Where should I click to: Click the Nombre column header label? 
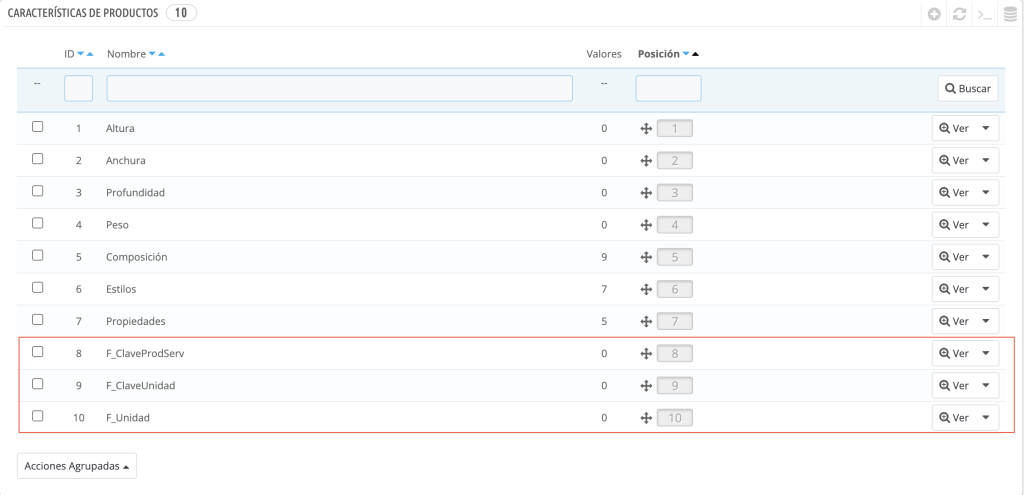(x=126, y=54)
